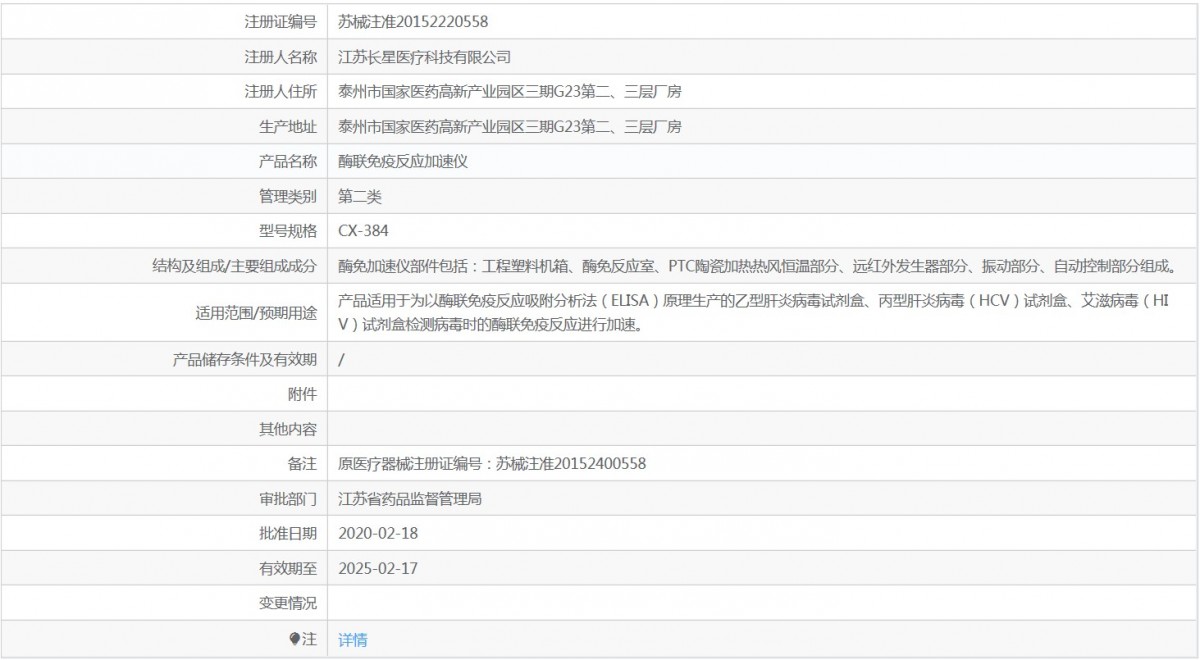Click the 管理类别 value 第二类
This screenshot has width=1200, height=660.
point(360,197)
